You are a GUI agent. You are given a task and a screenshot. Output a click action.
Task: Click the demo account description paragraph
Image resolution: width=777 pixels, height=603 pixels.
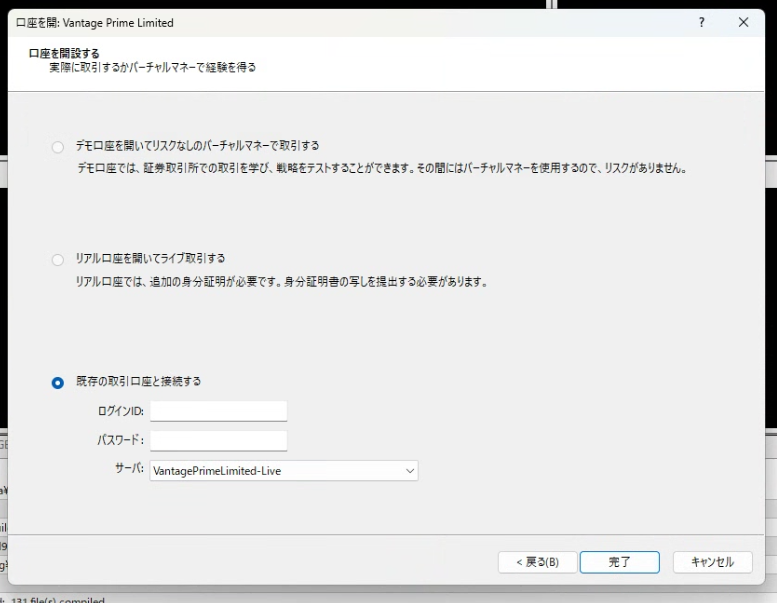383,168
